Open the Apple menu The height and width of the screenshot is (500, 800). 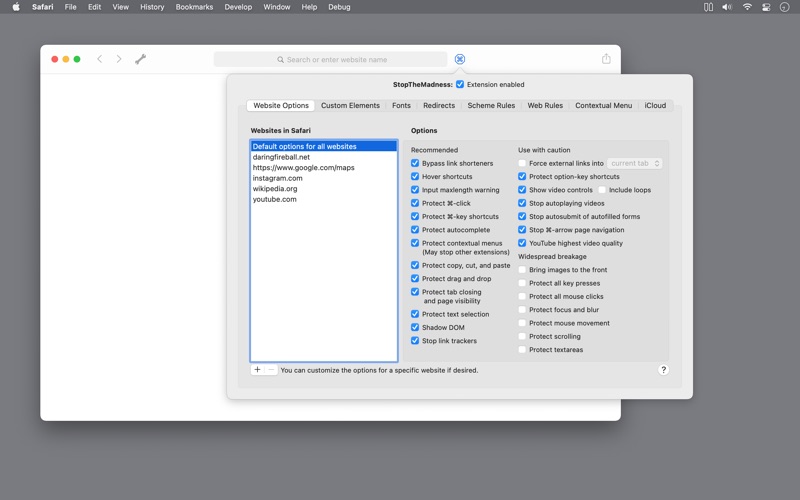pos(16,7)
